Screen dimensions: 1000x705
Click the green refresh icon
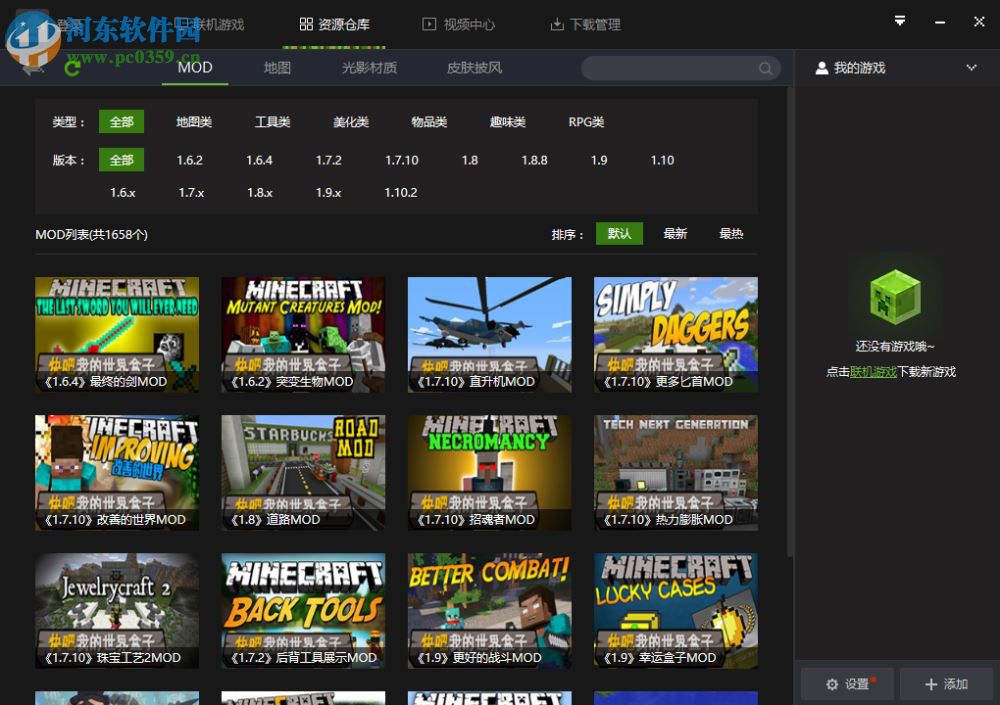point(72,68)
